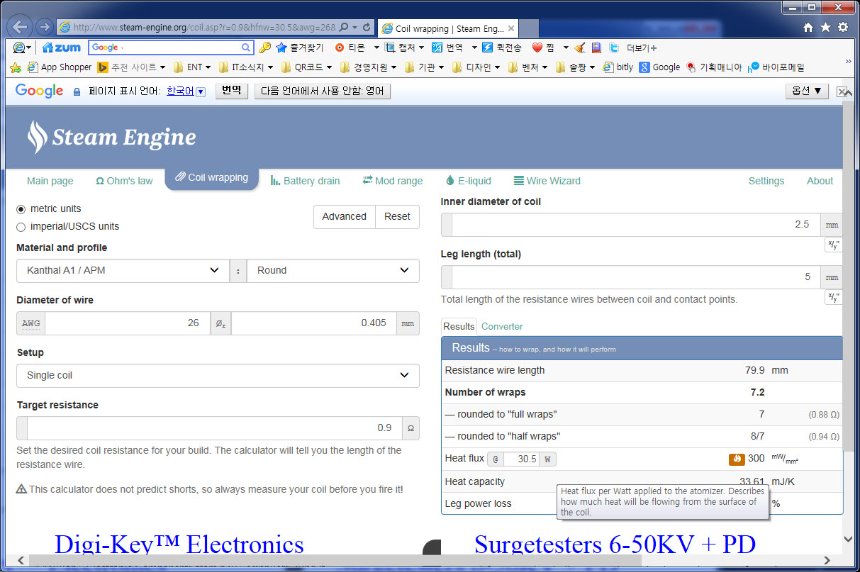Image resolution: width=860 pixels, height=572 pixels.
Task: Open the 한국어 language dropdown
Action: pyautogui.click(x=185, y=91)
